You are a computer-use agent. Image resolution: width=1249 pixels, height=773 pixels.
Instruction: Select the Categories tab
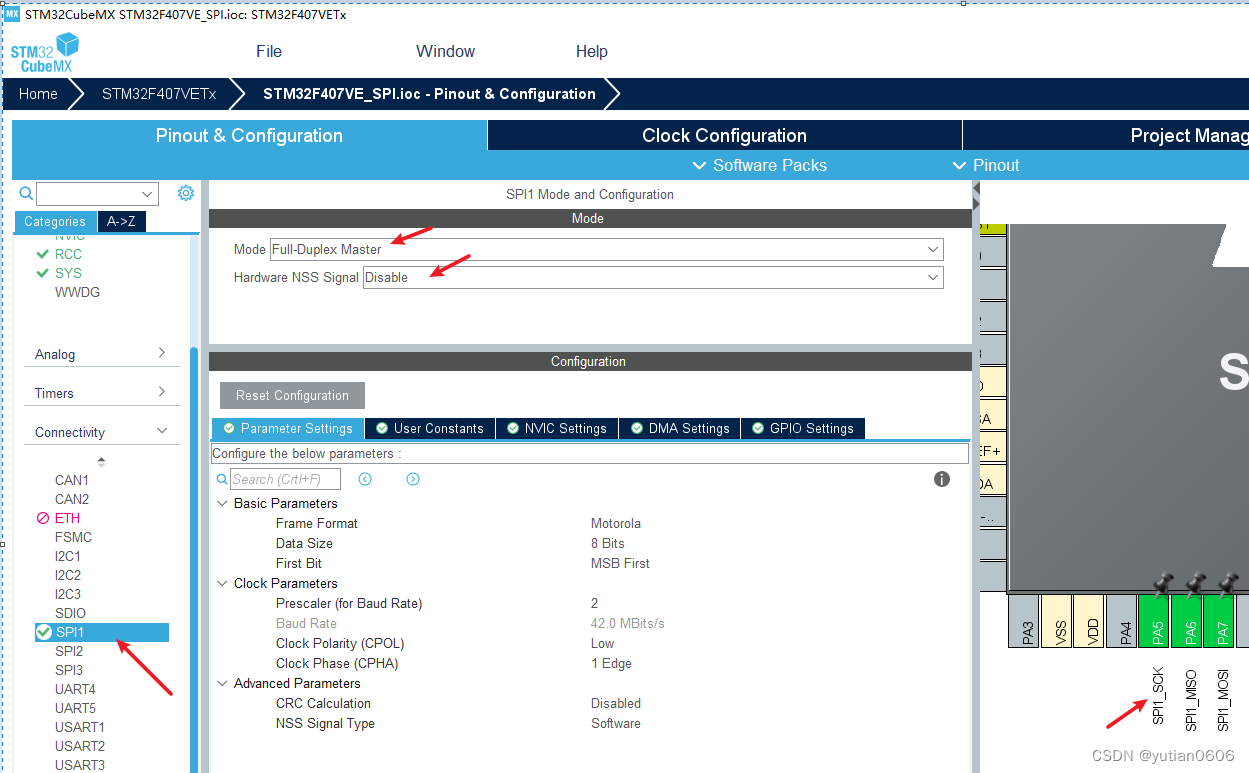tap(55, 222)
